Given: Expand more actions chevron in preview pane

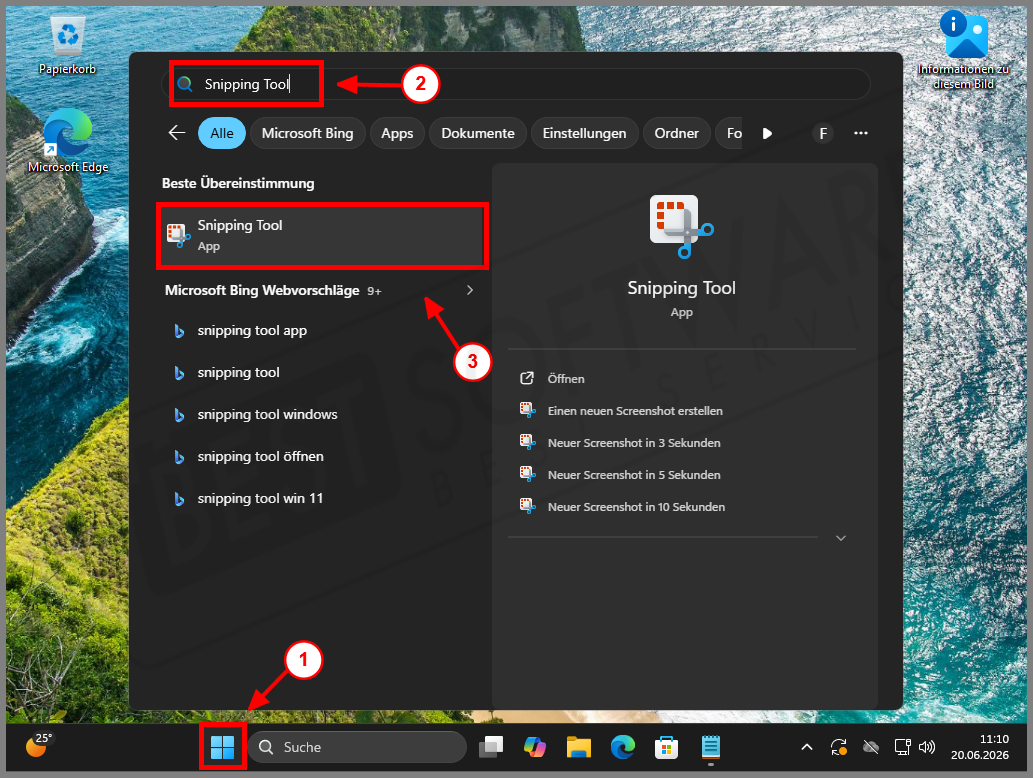Looking at the screenshot, I should coord(841,538).
